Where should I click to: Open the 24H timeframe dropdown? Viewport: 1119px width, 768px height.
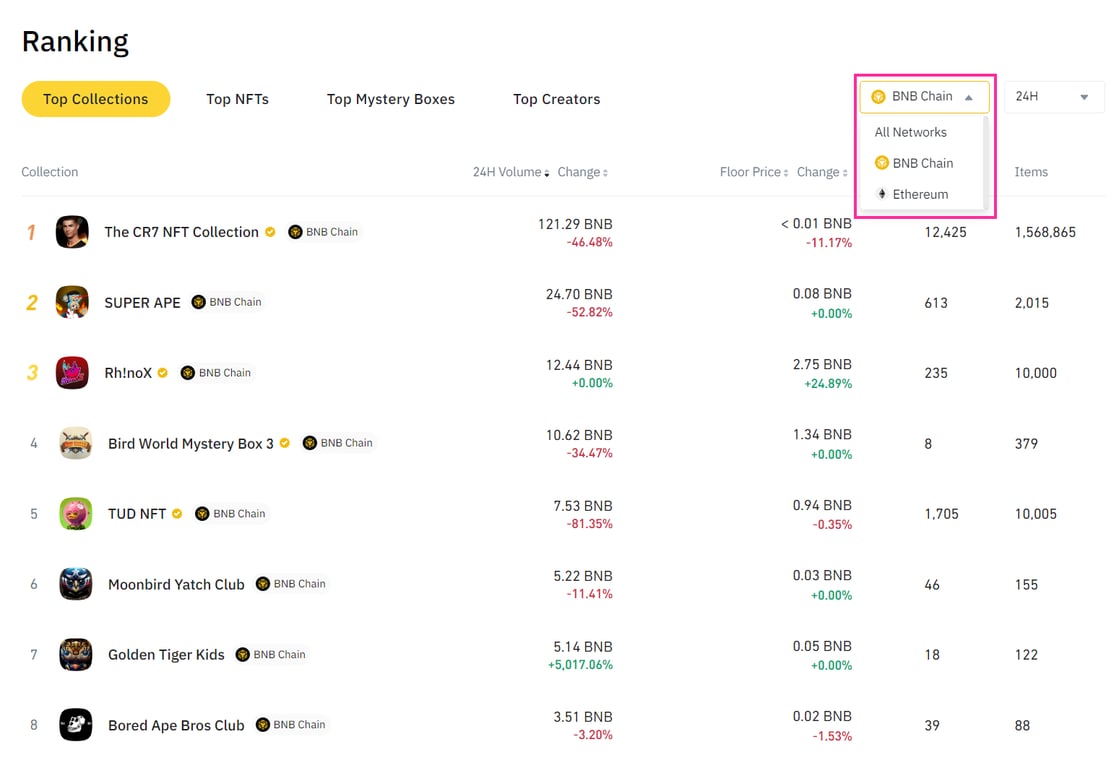pyautogui.click(x=1055, y=96)
